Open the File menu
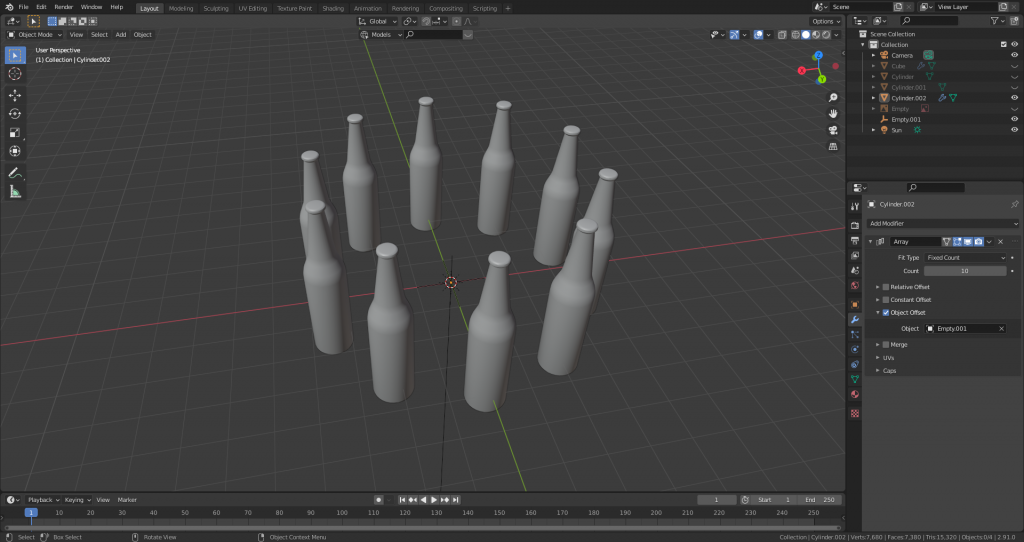The image size is (1024, 542). click(24, 7)
